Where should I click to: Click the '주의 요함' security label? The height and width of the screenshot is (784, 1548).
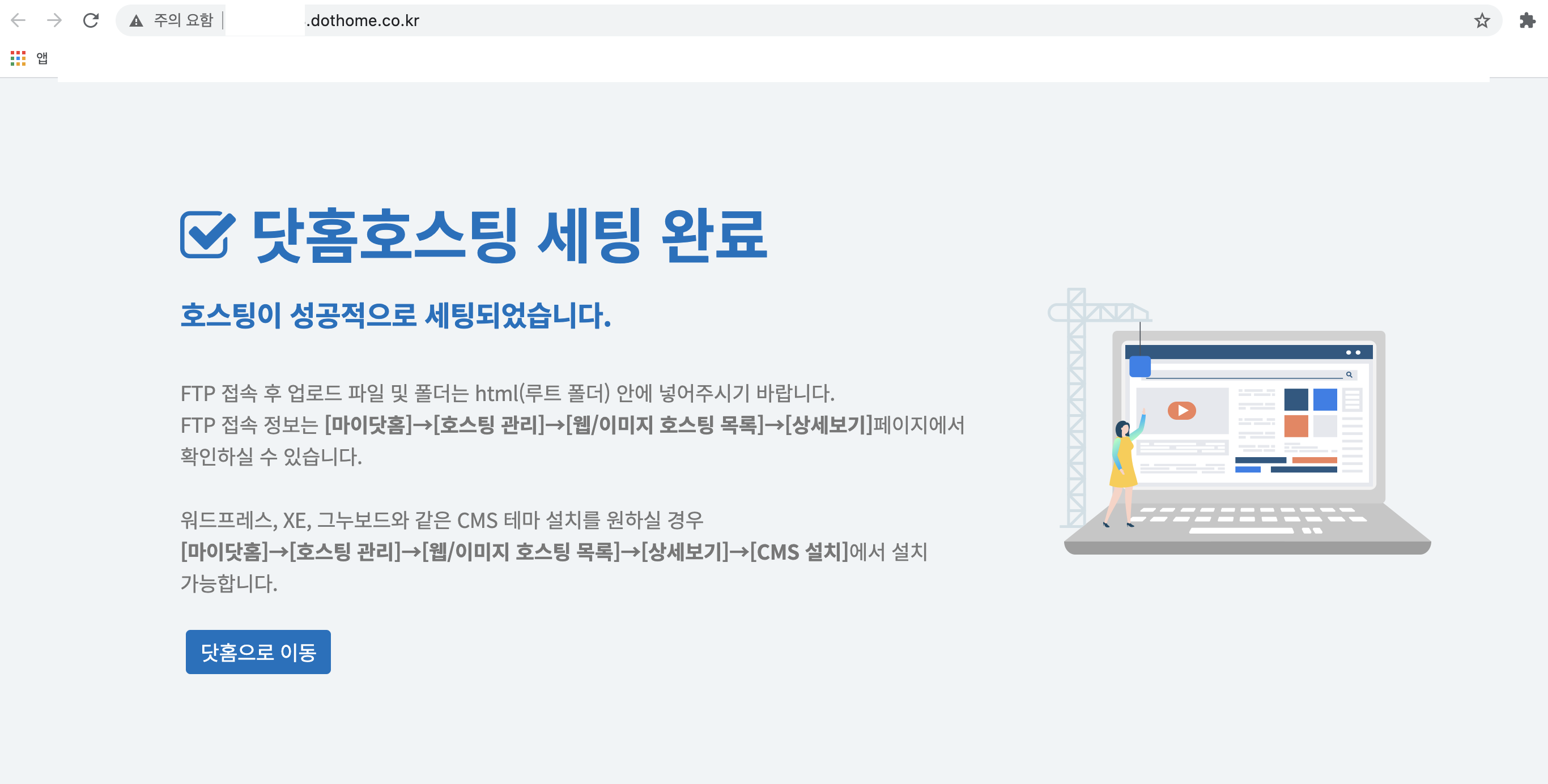(183, 20)
